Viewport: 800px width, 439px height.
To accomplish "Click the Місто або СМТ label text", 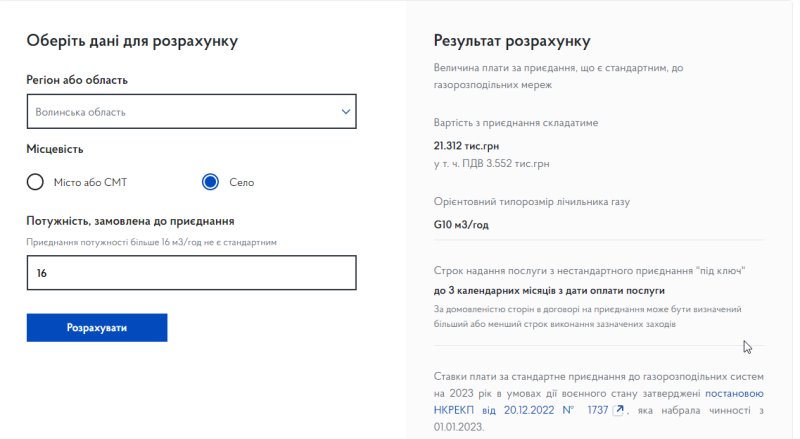I will (x=90, y=182).
